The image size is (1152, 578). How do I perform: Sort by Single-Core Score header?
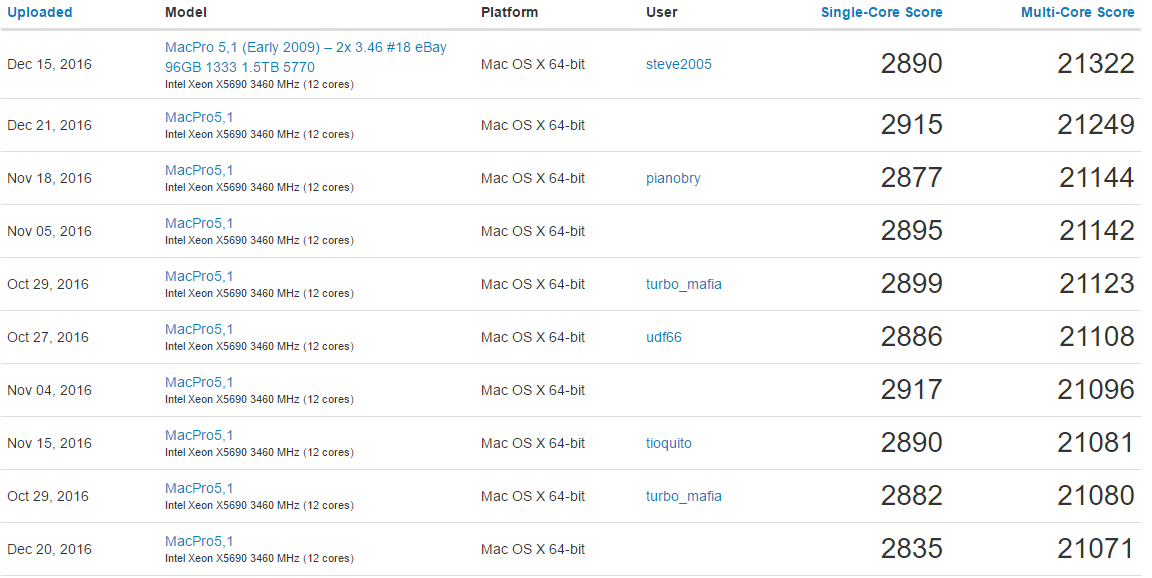tap(881, 13)
